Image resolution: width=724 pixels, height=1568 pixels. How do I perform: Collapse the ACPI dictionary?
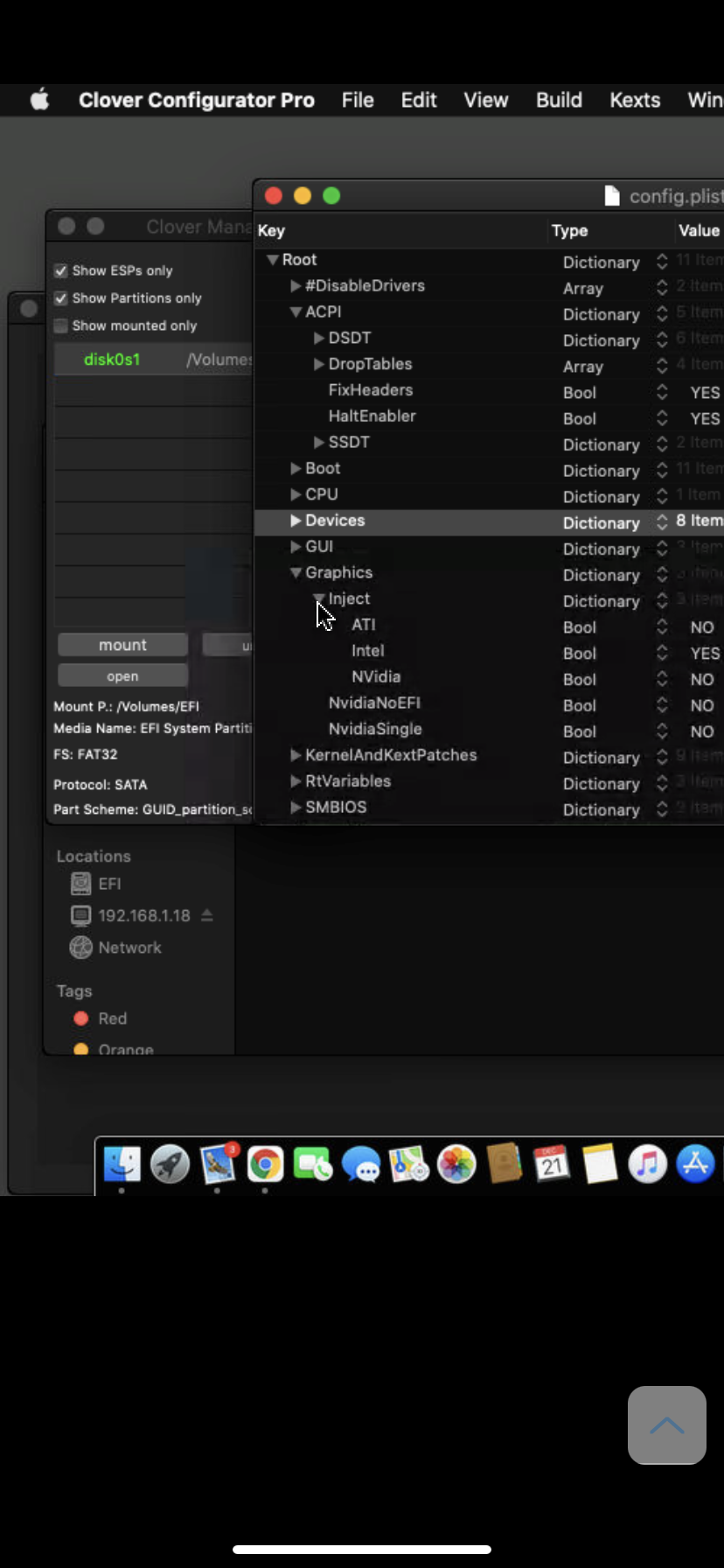296,312
